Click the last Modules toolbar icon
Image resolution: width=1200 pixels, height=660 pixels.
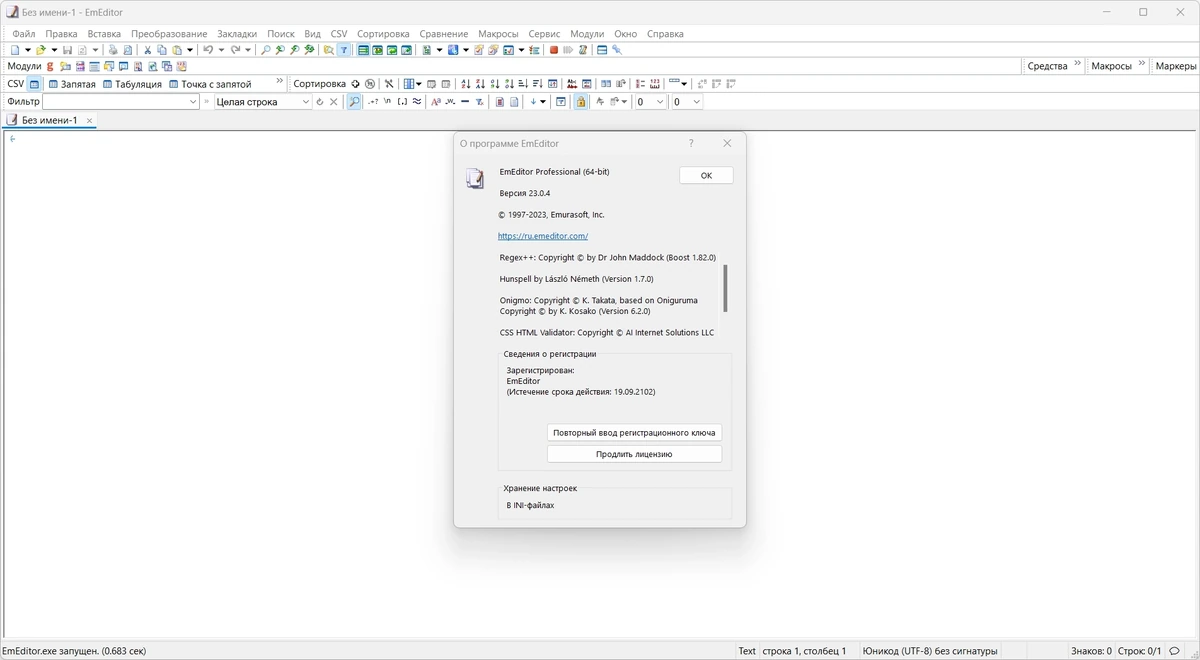tap(181, 67)
